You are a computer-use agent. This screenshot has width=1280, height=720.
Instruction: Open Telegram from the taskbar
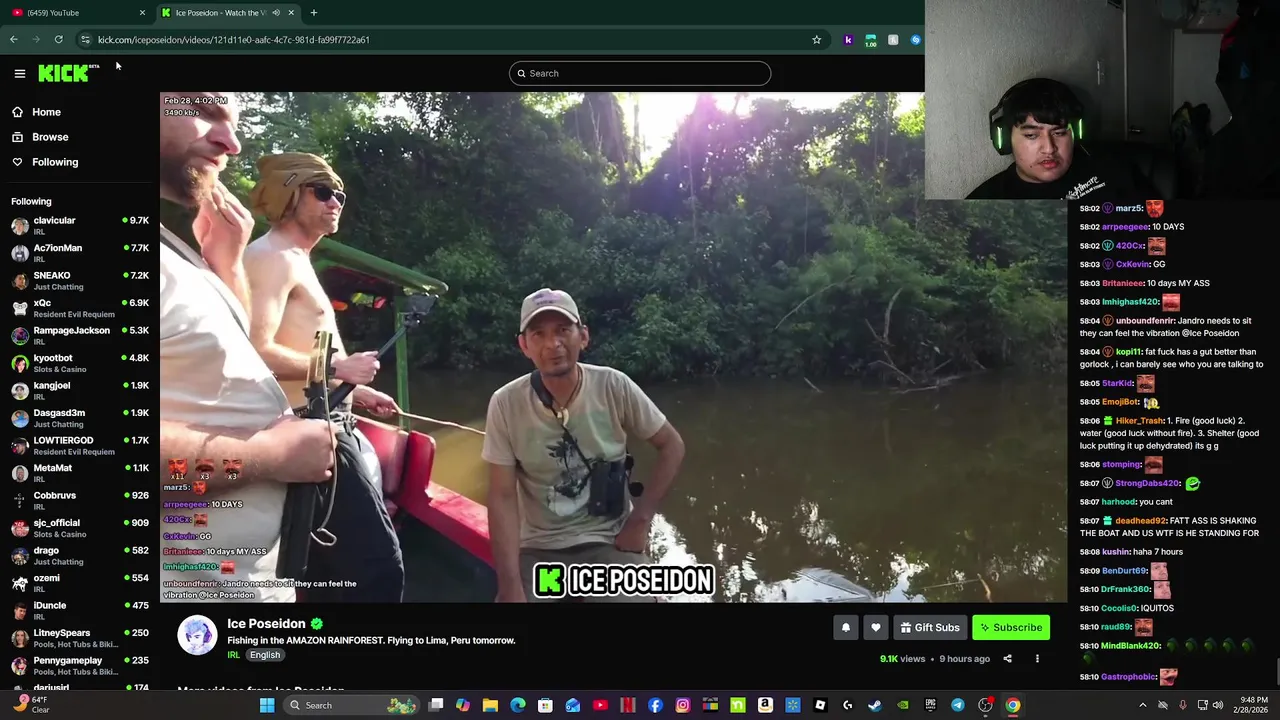click(958, 705)
